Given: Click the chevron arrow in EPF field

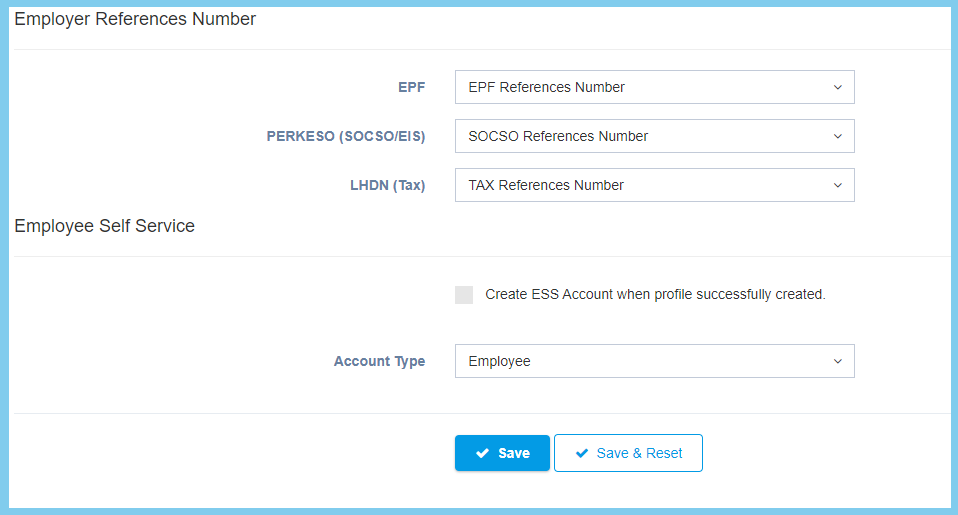Looking at the screenshot, I should coord(837,87).
